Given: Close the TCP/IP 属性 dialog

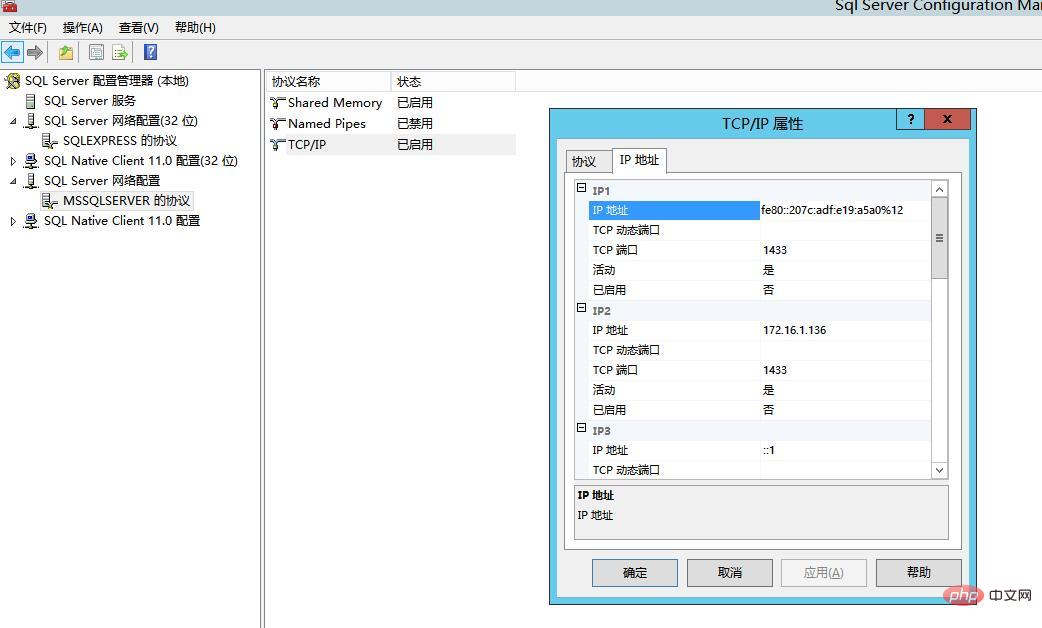Looking at the screenshot, I should pos(947,119).
